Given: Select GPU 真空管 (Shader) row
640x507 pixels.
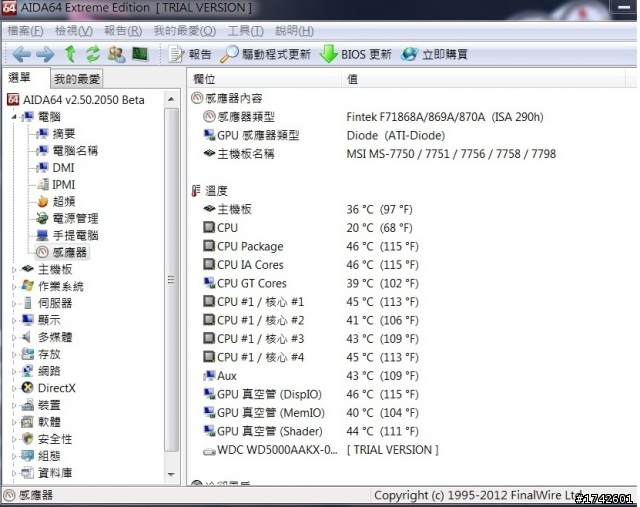Looking at the screenshot, I should tap(311, 431).
